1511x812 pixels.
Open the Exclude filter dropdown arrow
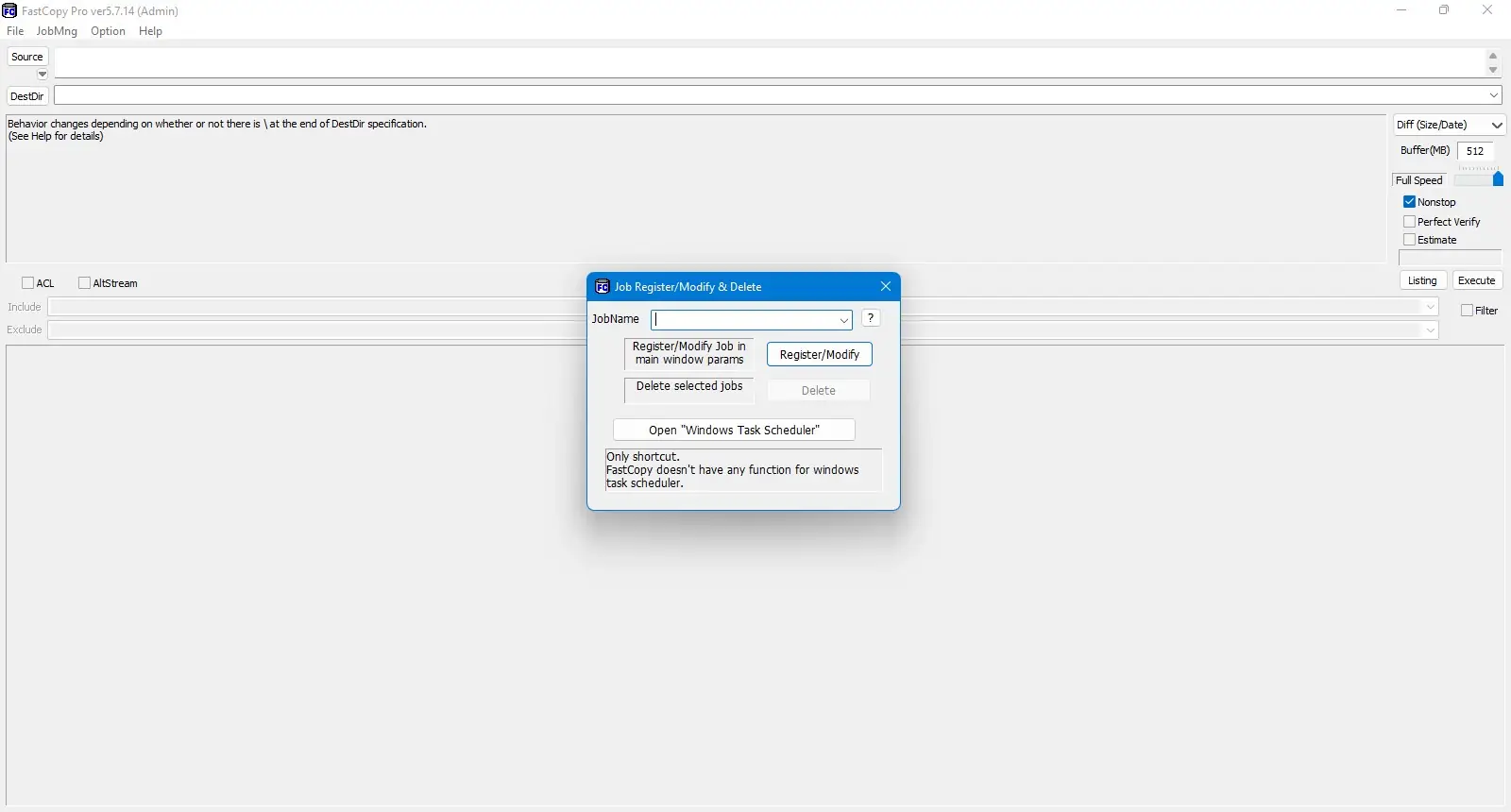pos(1430,330)
